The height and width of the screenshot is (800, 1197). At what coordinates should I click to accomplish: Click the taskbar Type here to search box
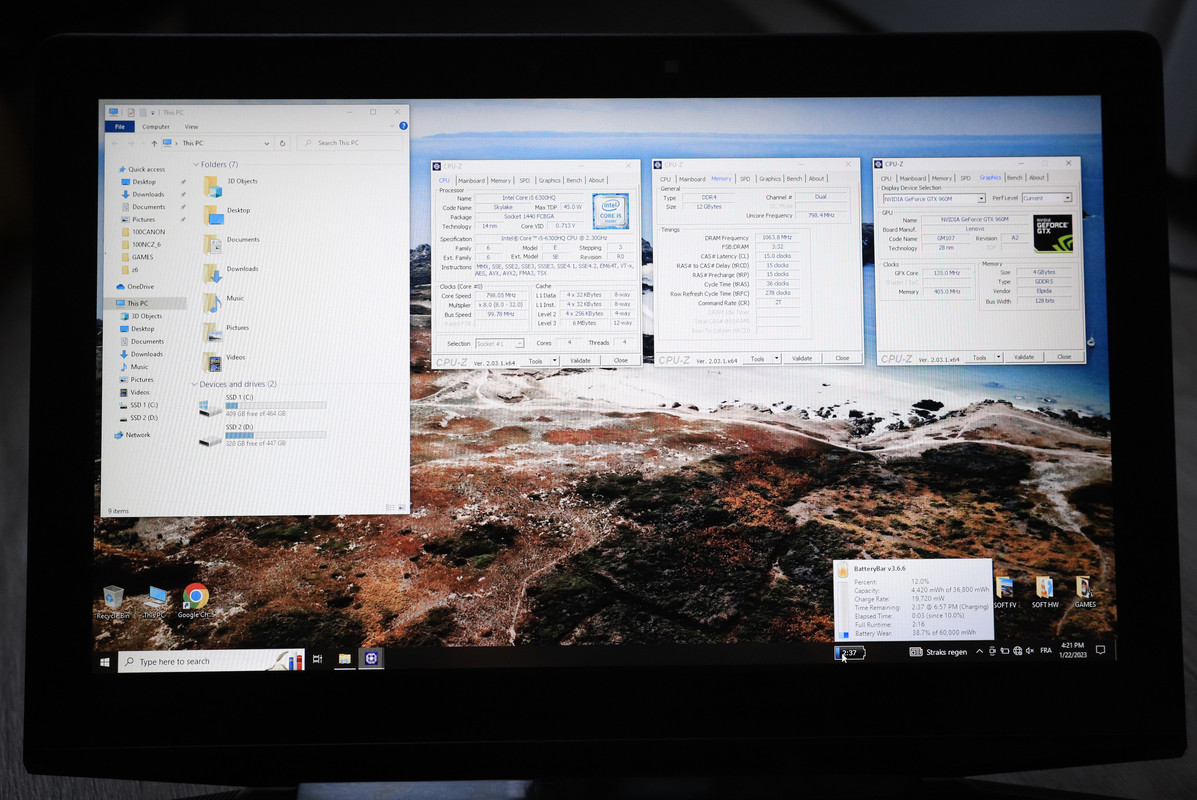pos(211,661)
